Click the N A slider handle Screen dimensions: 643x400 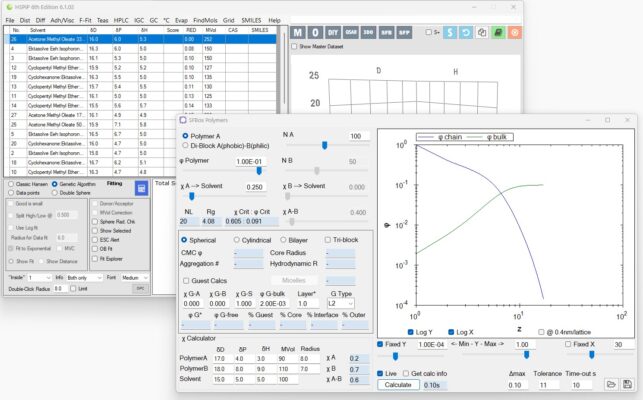coord(324,145)
